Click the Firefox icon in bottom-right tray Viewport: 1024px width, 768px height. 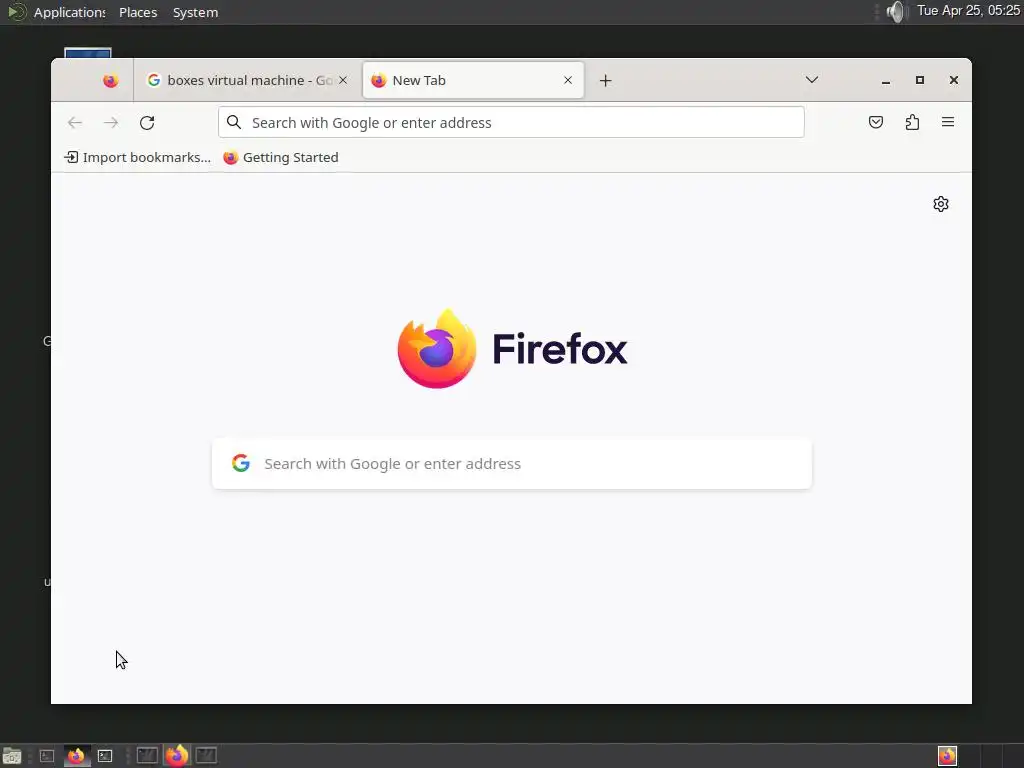(x=947, y=756)
